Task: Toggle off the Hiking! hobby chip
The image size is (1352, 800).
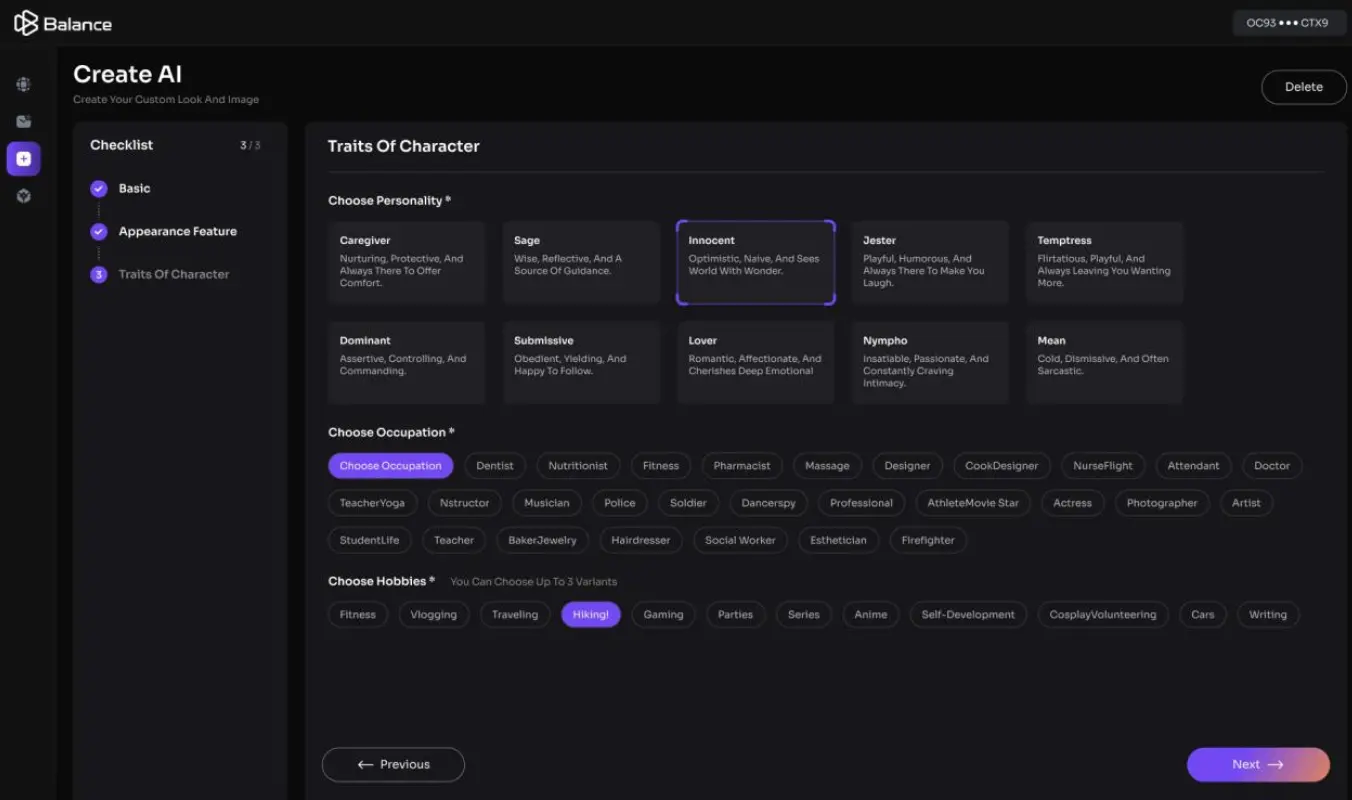Action: (x=590, y=614)
